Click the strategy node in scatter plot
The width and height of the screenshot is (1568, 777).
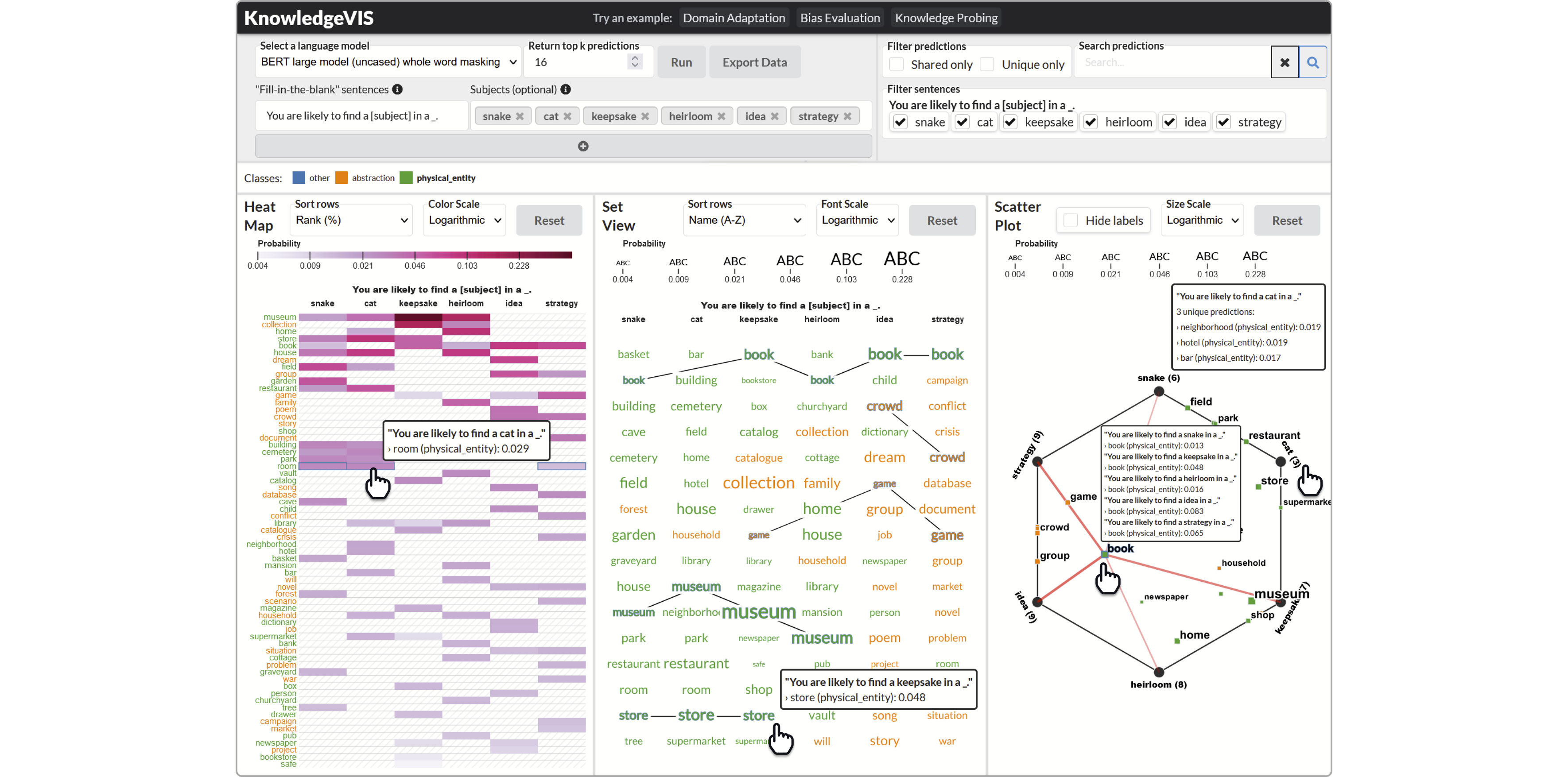(x=1038, y=462)
